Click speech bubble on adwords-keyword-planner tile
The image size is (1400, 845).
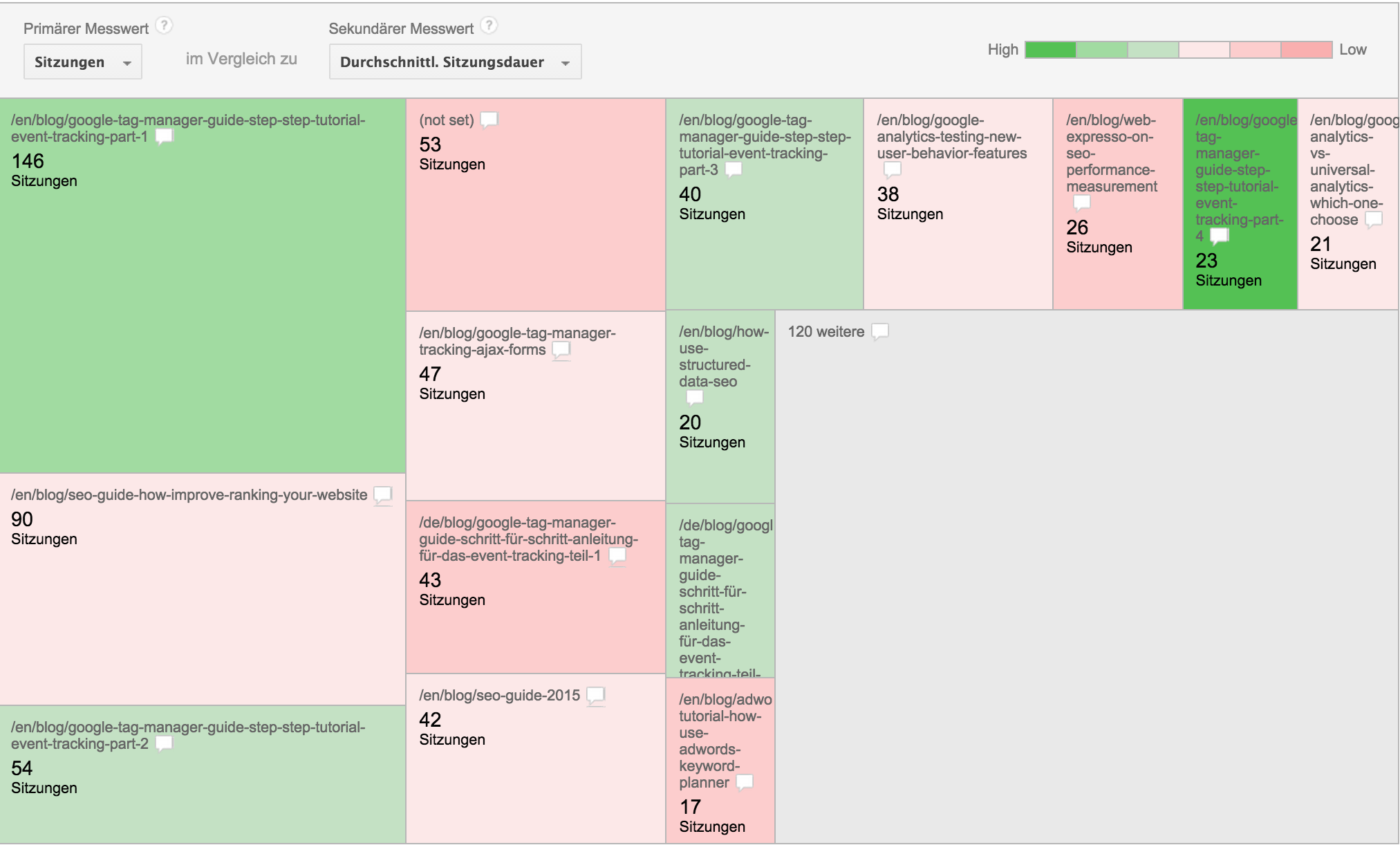745,782
